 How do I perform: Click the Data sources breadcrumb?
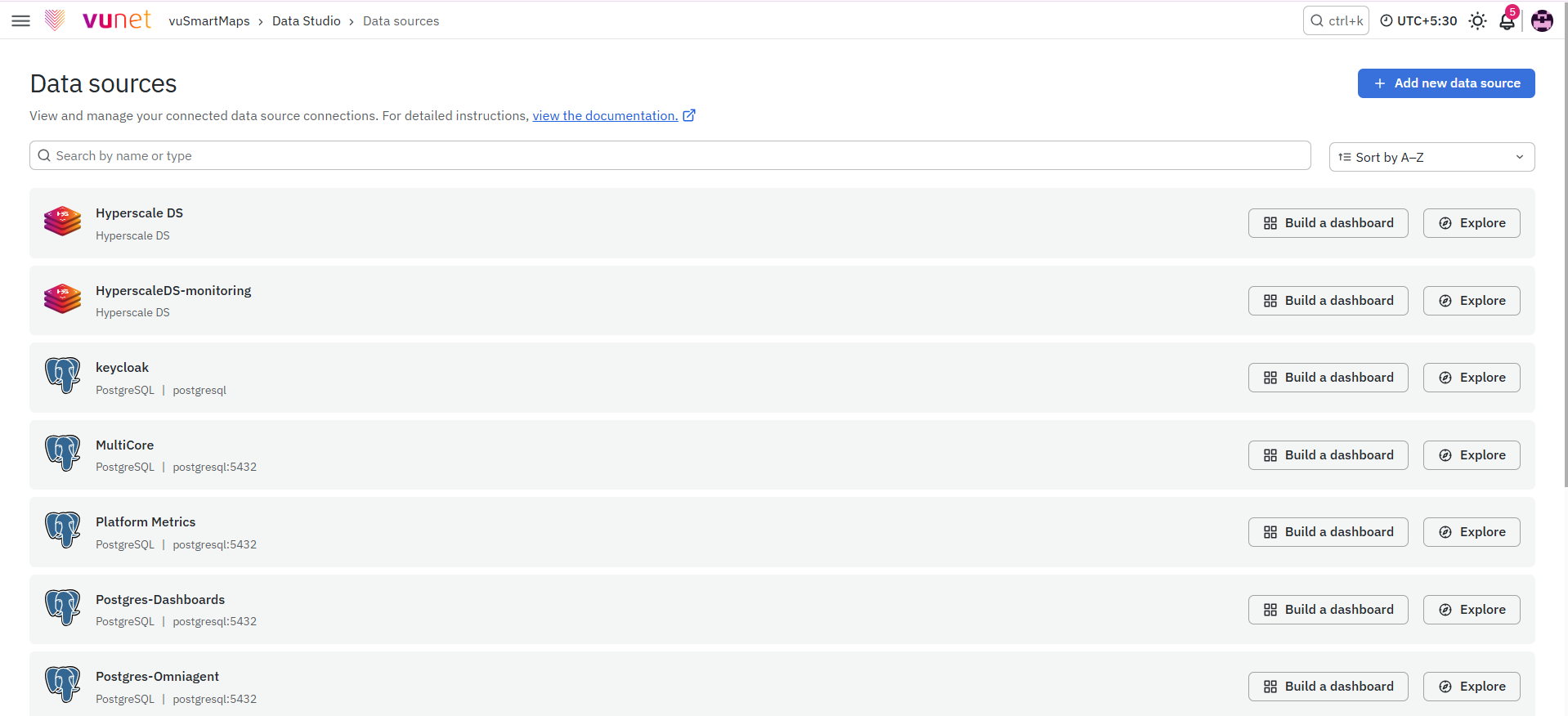401,20
